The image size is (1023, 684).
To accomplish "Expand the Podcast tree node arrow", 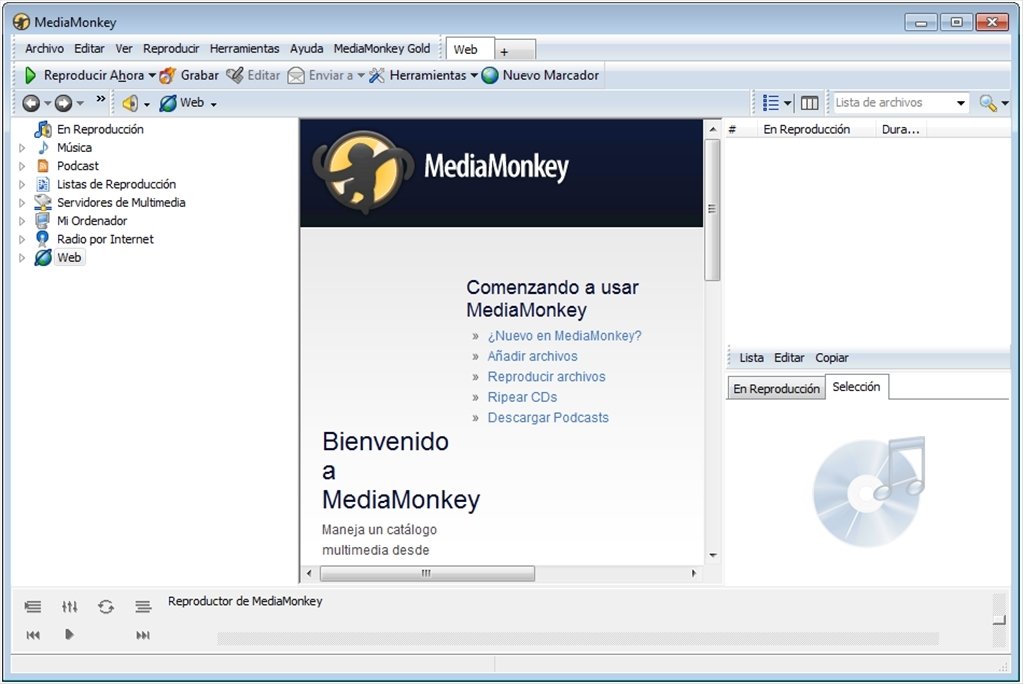I will point(22,166).
